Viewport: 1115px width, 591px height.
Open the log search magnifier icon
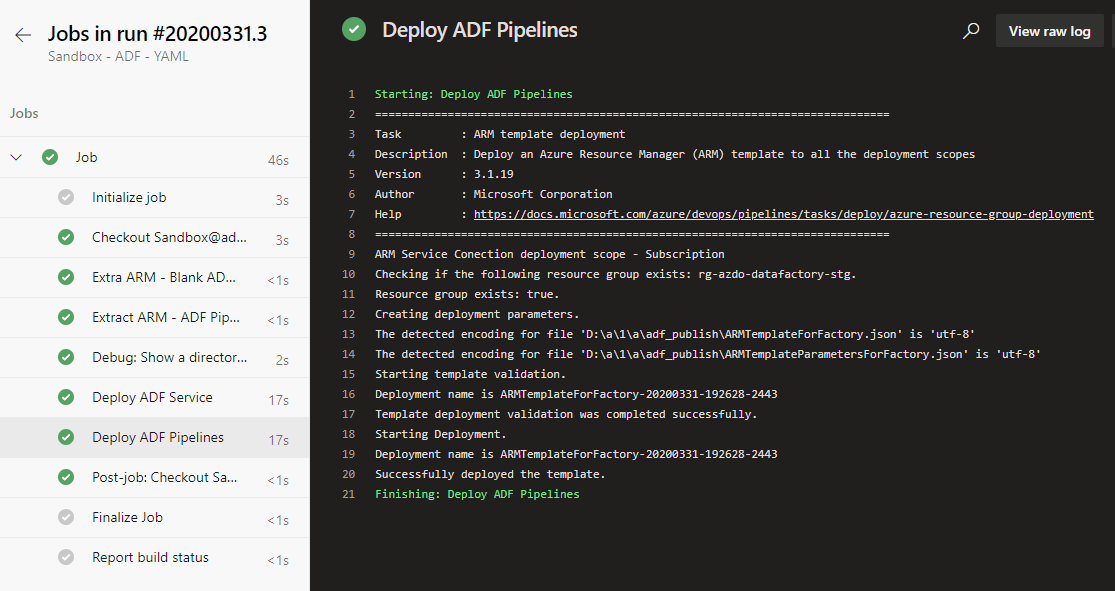[971, 31]
